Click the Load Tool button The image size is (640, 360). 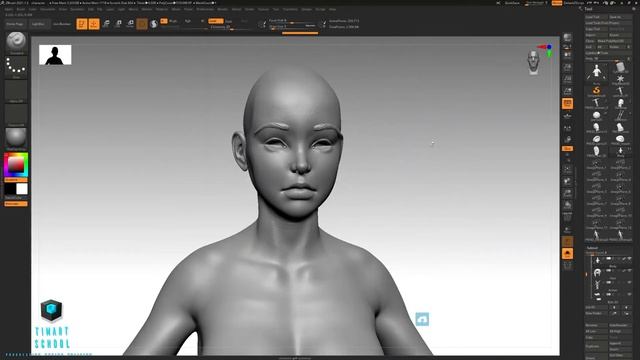[596, 17]
